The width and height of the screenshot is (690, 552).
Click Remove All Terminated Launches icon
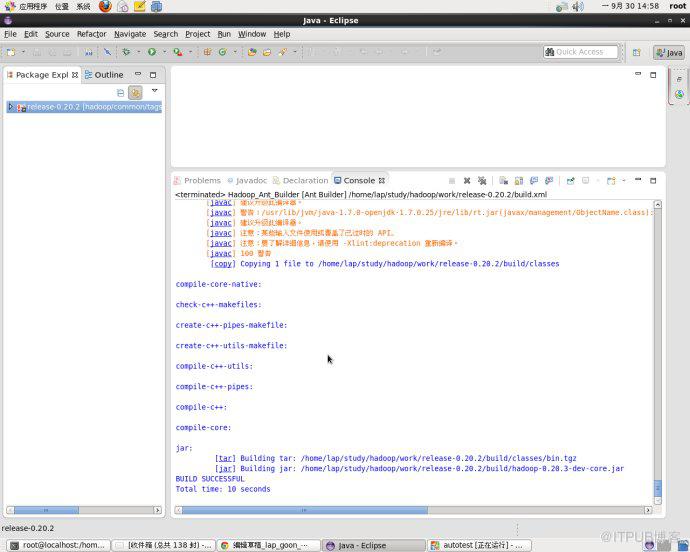click(x=482, y=180)
